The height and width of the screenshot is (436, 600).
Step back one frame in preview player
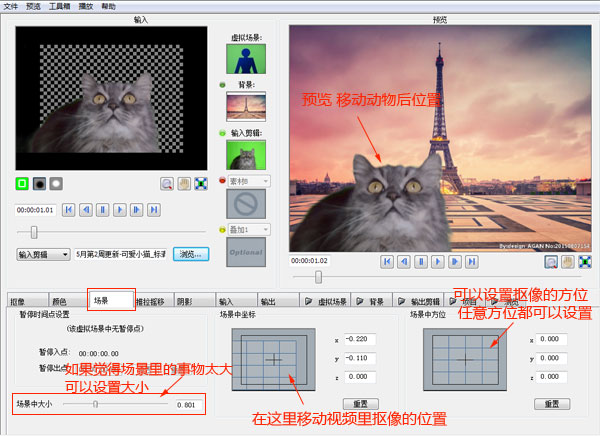click(x=404, y=261)
